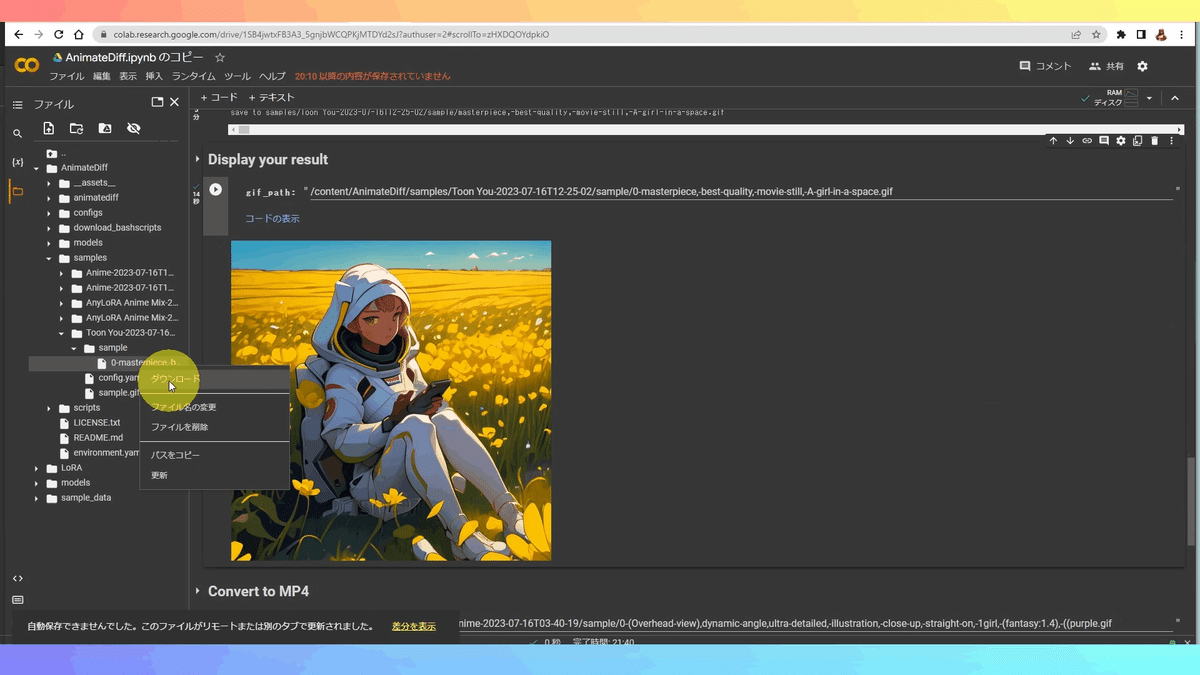Click the generated astronaut girl GIF output
This screenshot has width=1200, height=675.
coord(391,400)
